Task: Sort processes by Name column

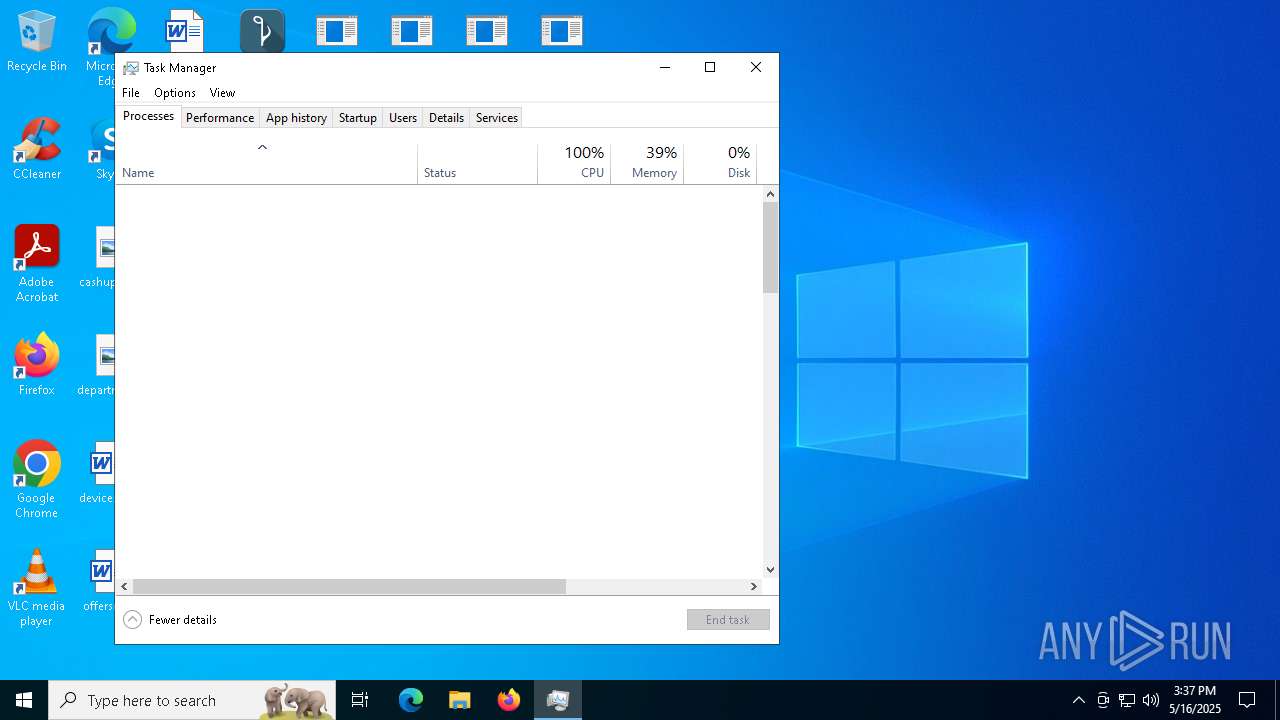Action: click(266, 163)
